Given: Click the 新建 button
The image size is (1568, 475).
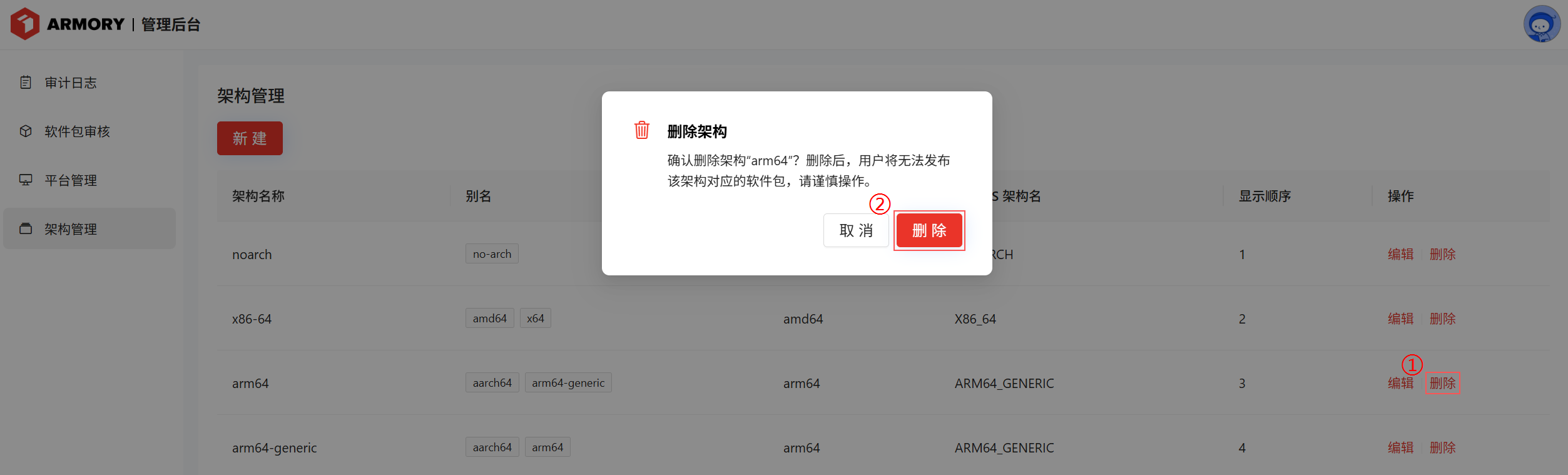Looking at the screenshot, I should pyautogui.click(x=250, y=138).
